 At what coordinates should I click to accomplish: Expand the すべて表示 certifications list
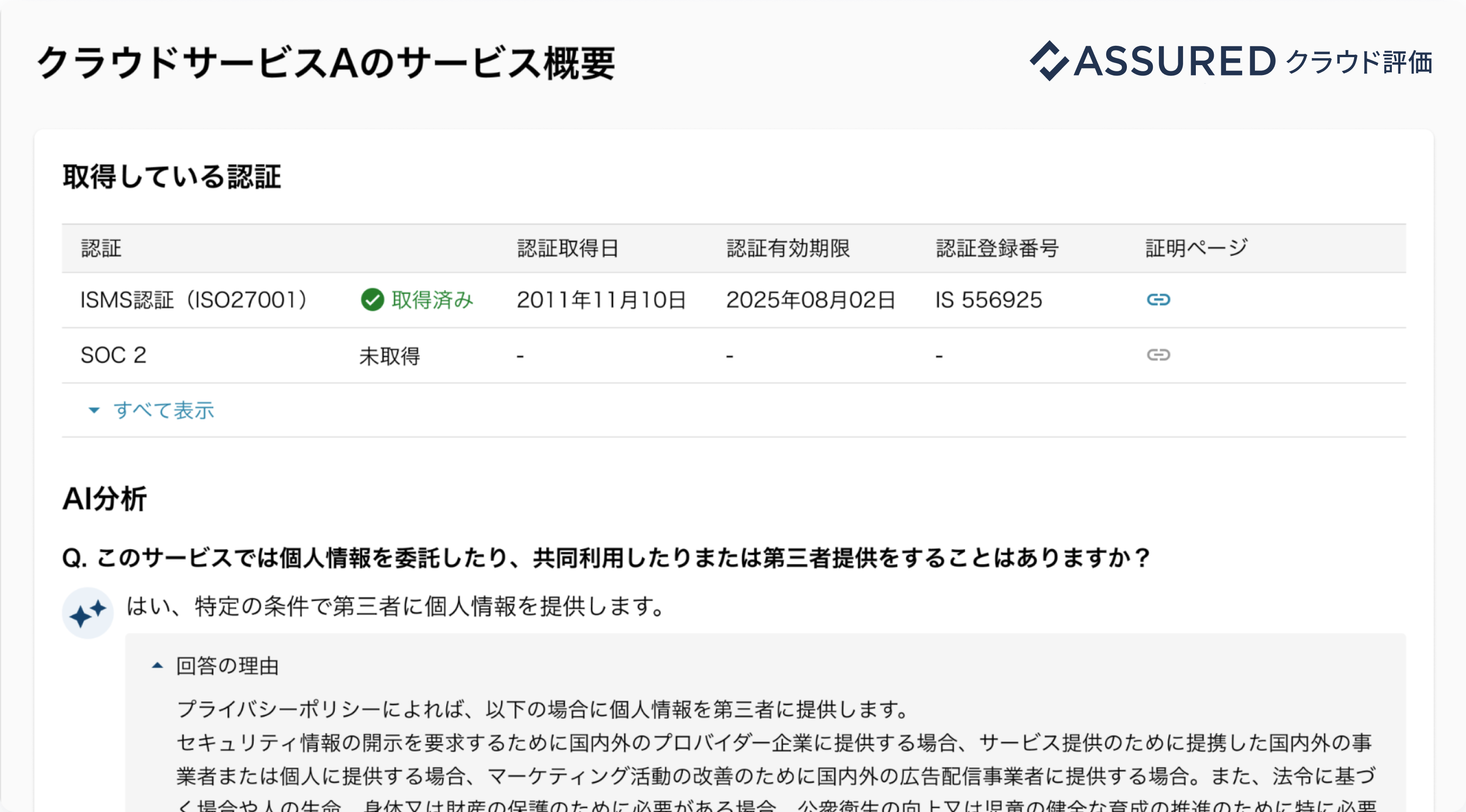94,410
